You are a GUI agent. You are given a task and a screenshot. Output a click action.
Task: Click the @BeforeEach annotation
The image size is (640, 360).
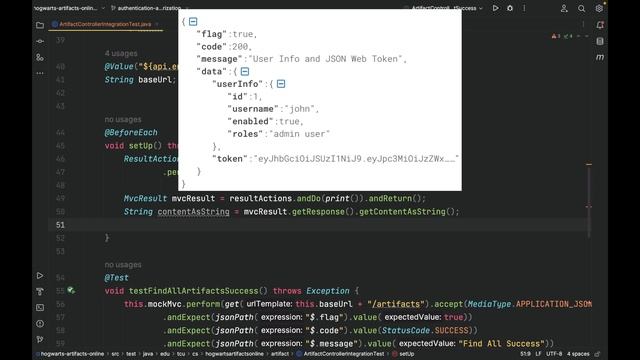point(131,133)
